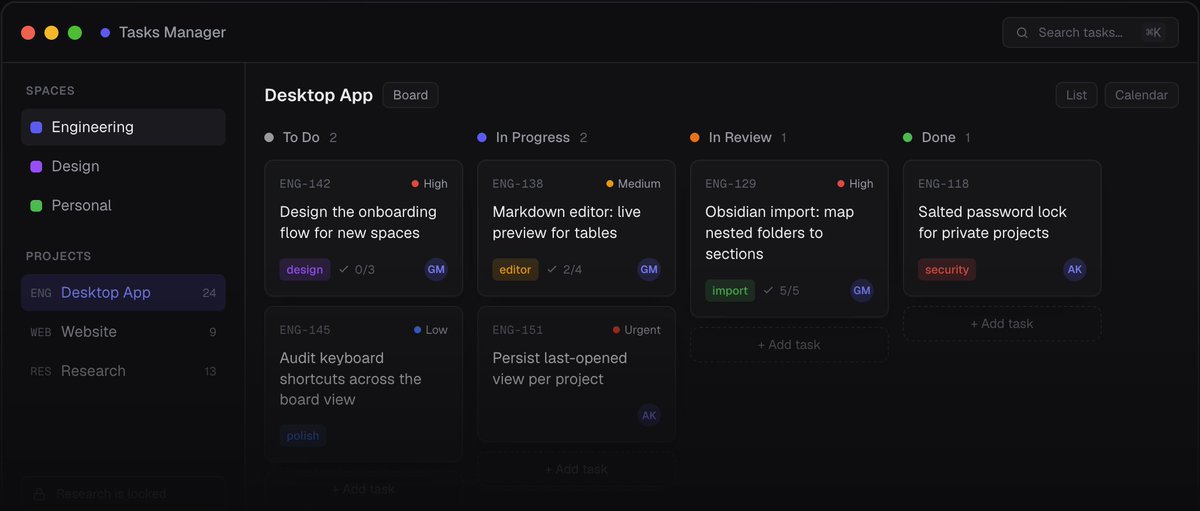
Task: Click the 2/4 checklist indicator on ENG-138
Action: [564, 269]
